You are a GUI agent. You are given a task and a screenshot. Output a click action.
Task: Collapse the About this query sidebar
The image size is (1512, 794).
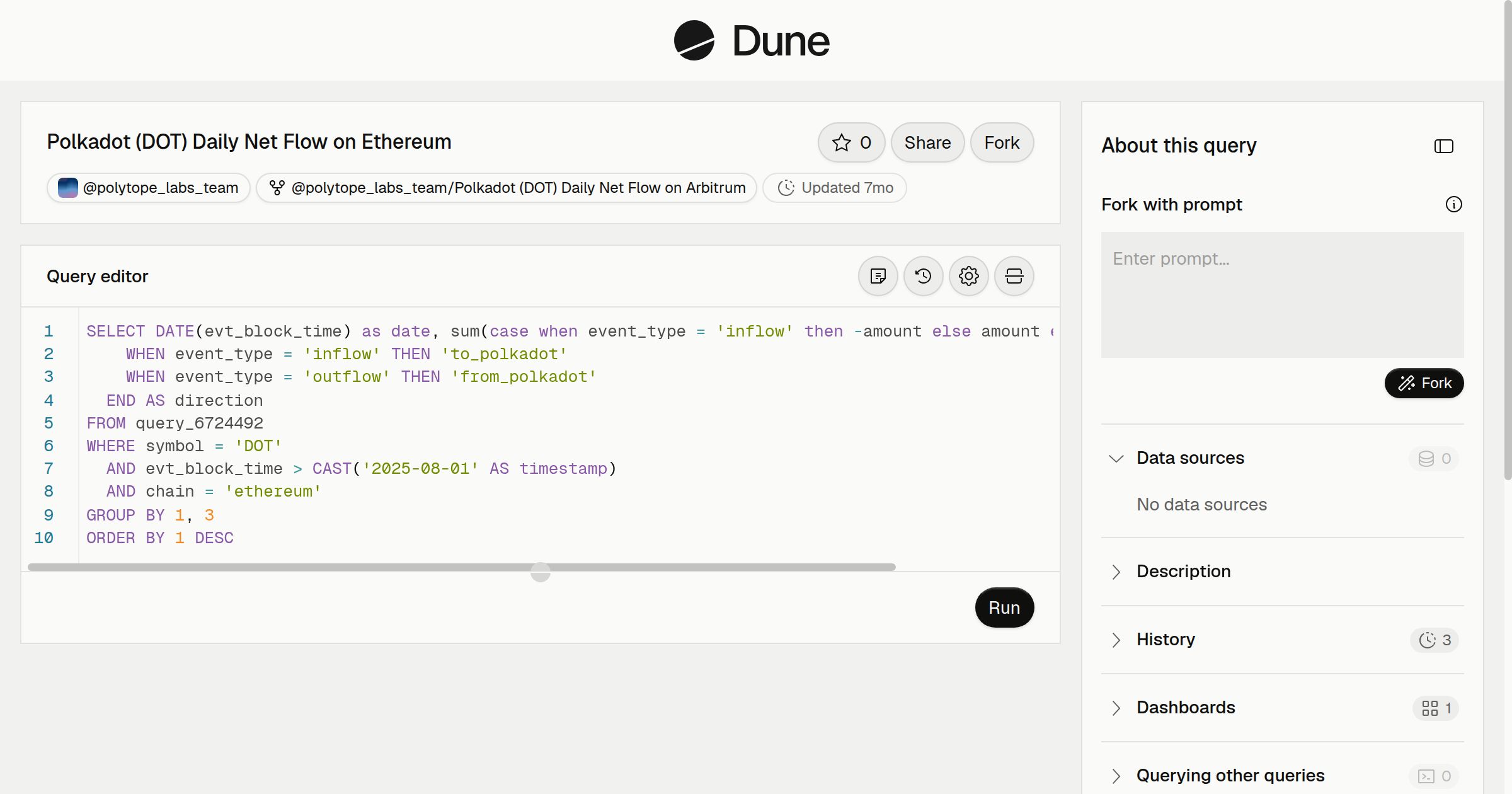tap(1443, 146)
